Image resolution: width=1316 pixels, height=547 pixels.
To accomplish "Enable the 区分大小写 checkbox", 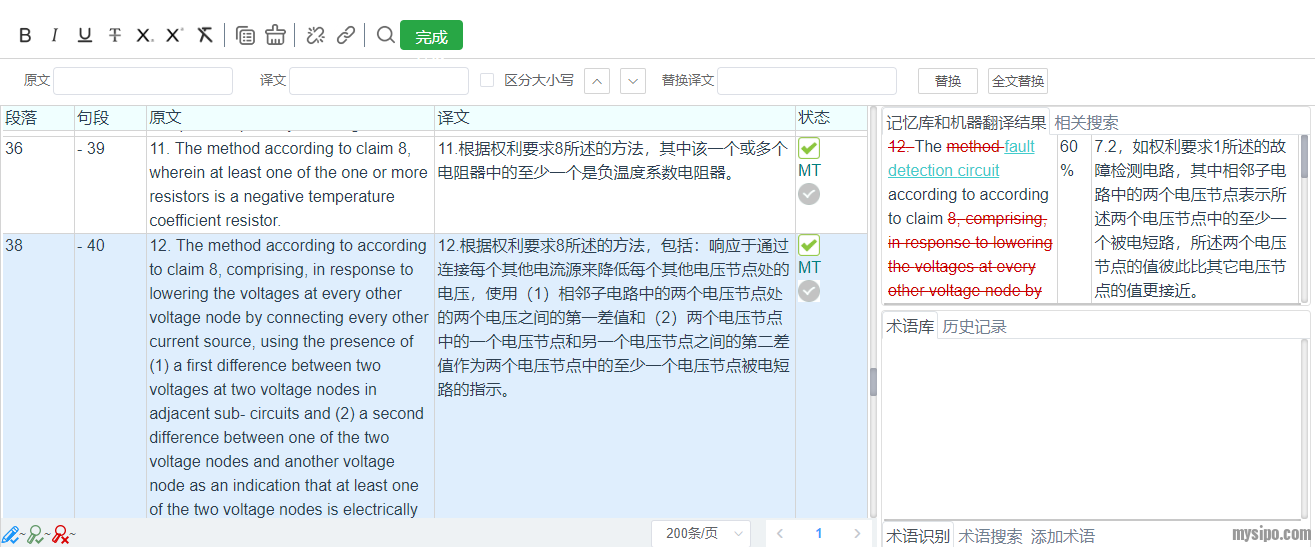I will click(x=488, y=80).
